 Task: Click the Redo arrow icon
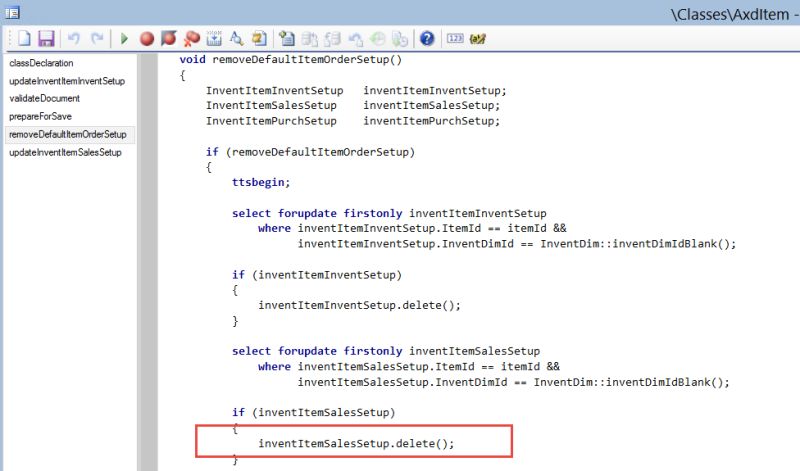pyautogui.click(x=97, y=38)
